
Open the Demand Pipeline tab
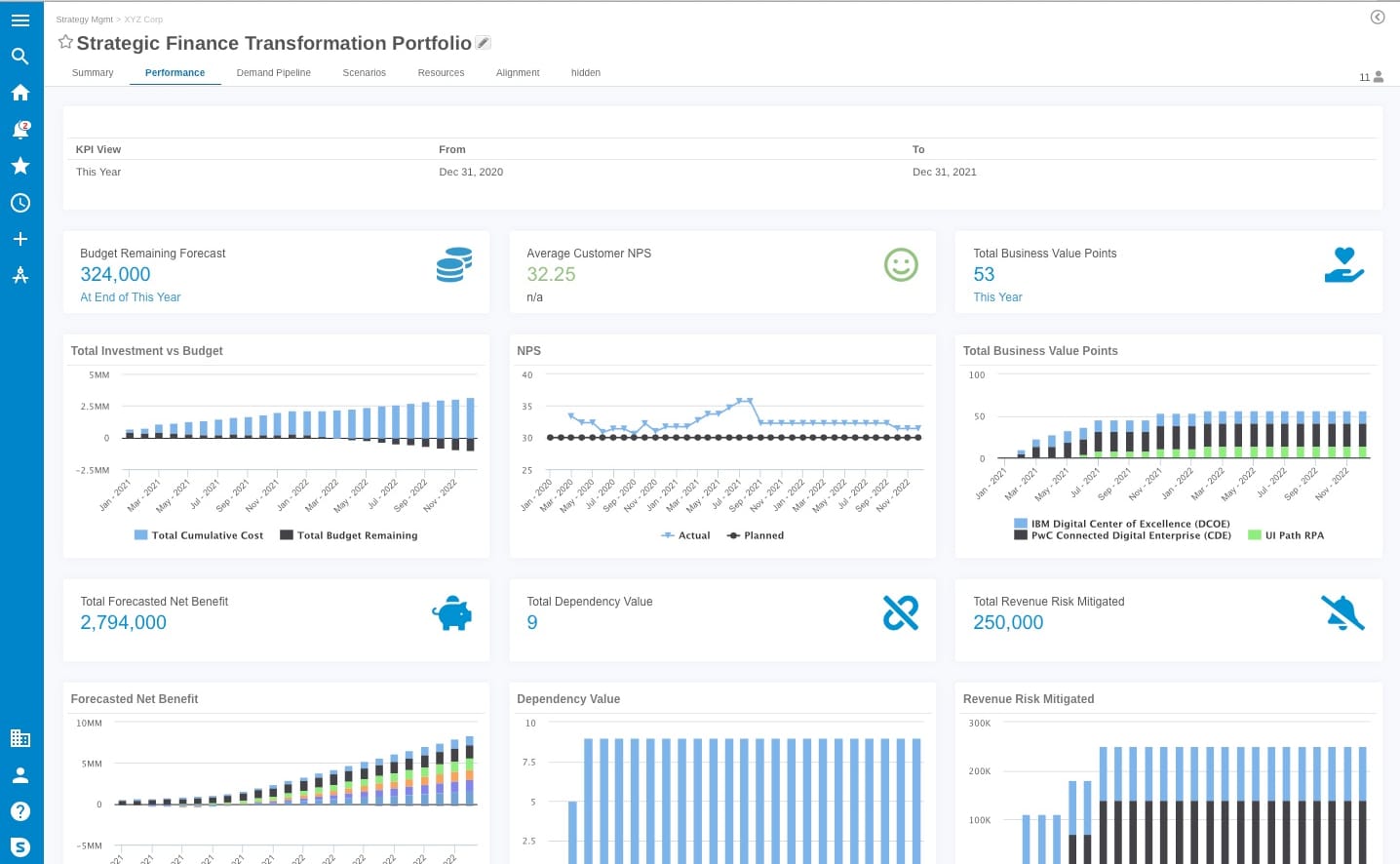click(x=274, y=73)
